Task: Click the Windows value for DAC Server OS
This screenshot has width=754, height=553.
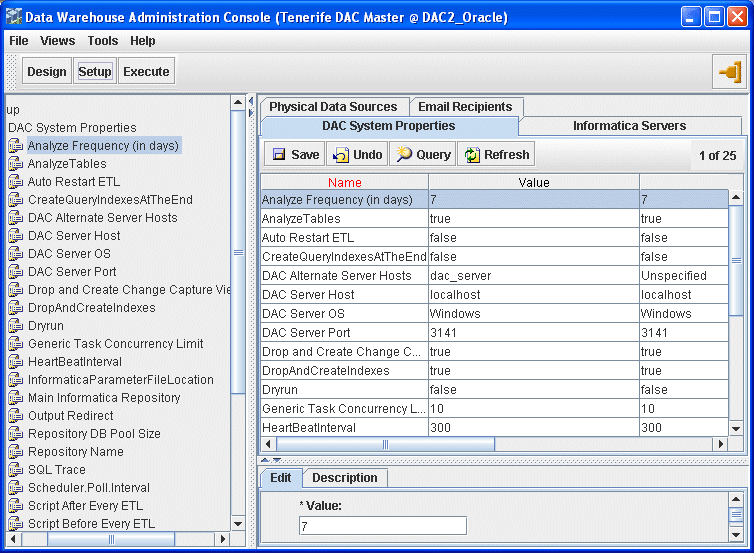Action: 534,314
